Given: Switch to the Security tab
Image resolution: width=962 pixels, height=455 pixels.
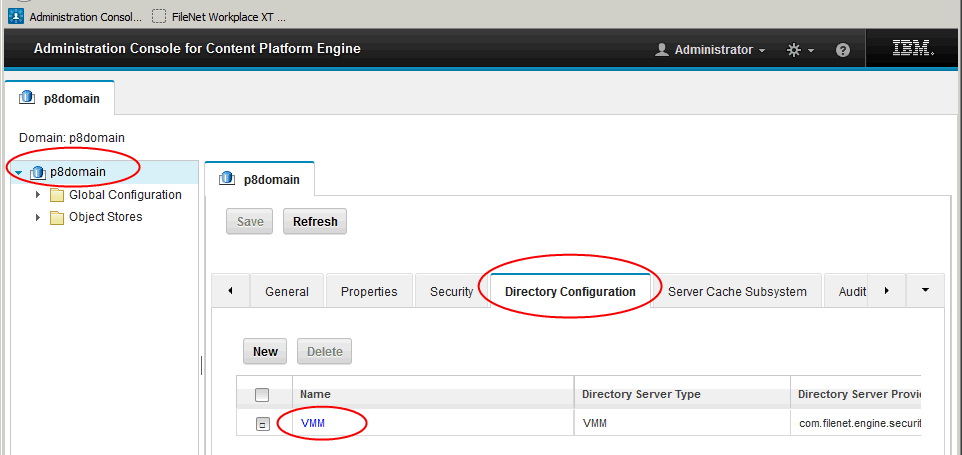Looking at the screenshot, I should point(451,292).
